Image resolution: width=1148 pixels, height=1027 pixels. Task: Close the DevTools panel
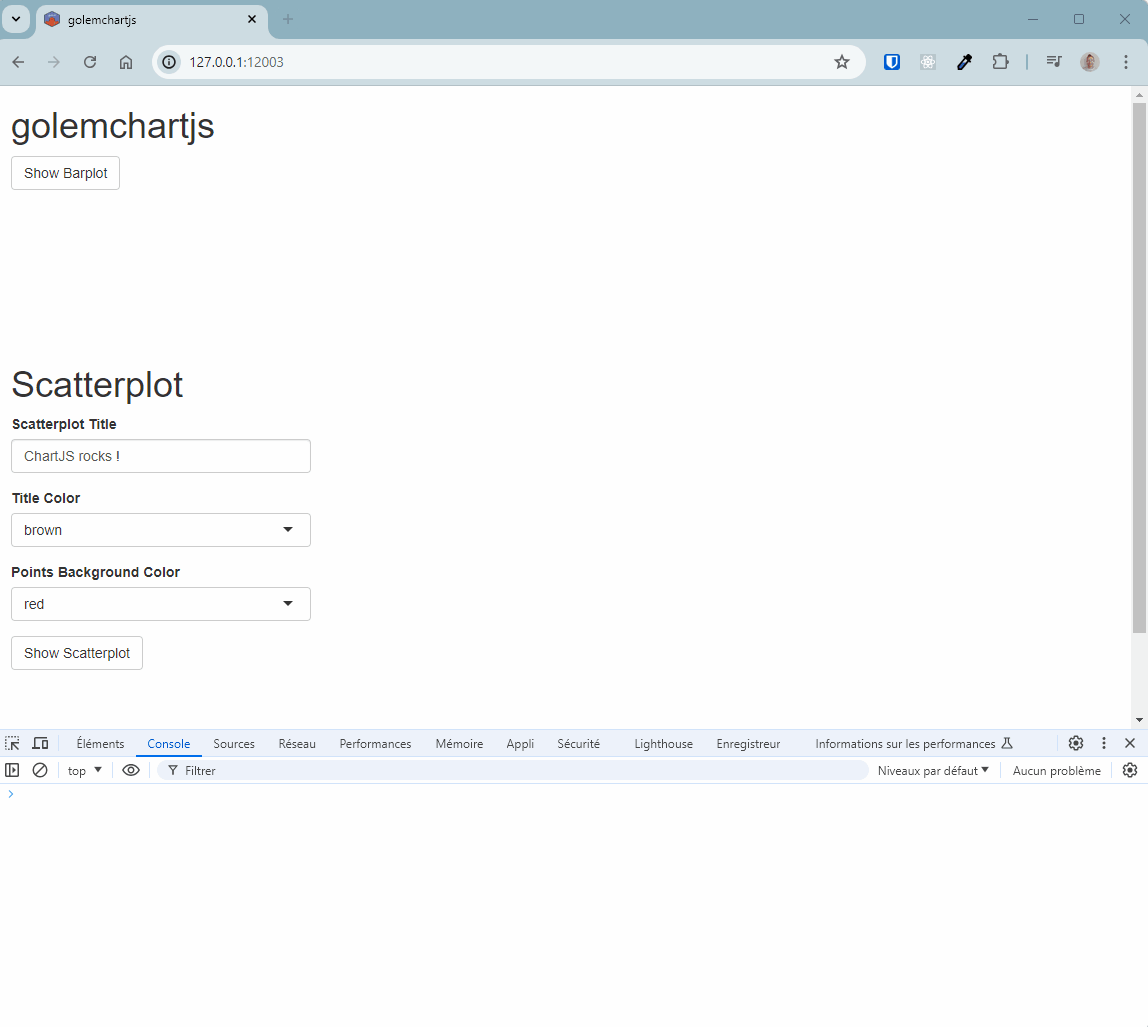pyautogui.click(x=1130, y=744)
